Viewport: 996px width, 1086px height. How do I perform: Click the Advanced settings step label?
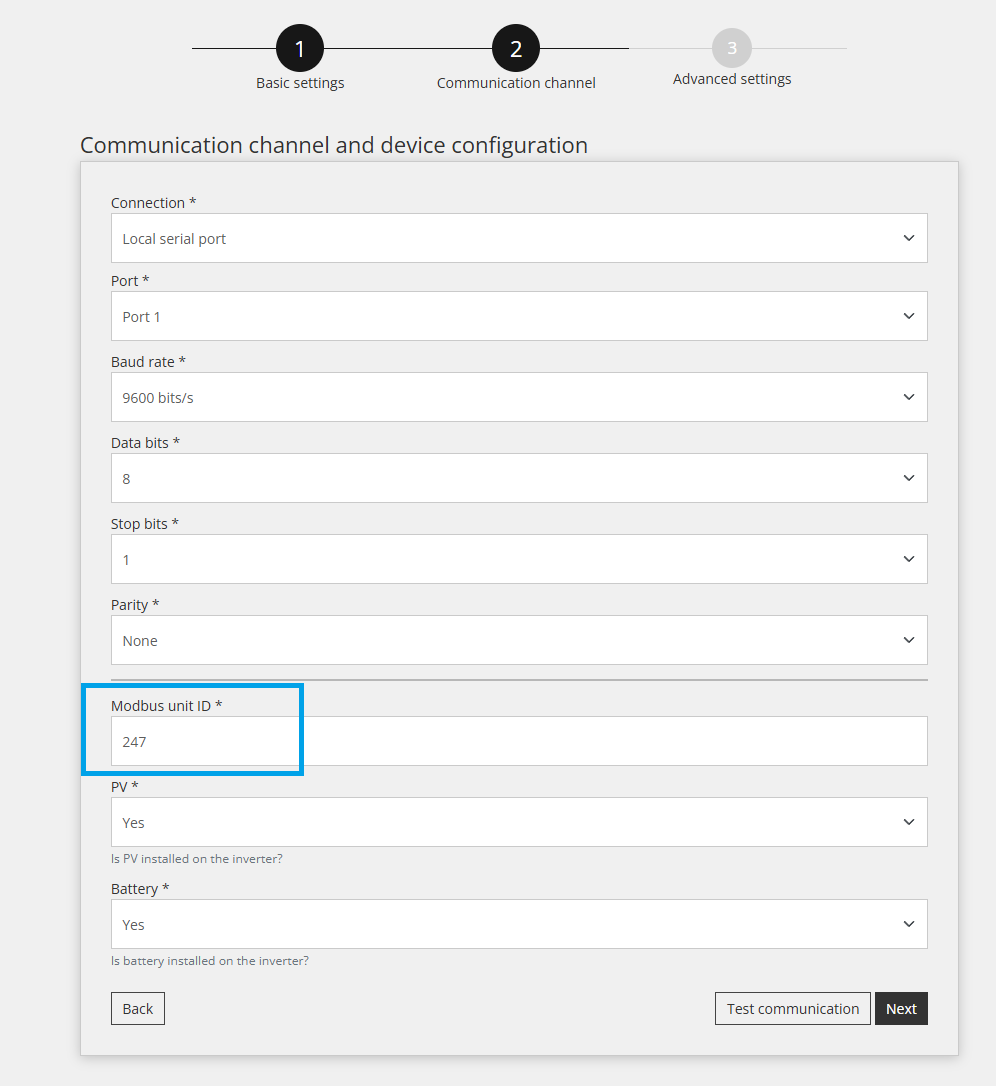(731, 79)
